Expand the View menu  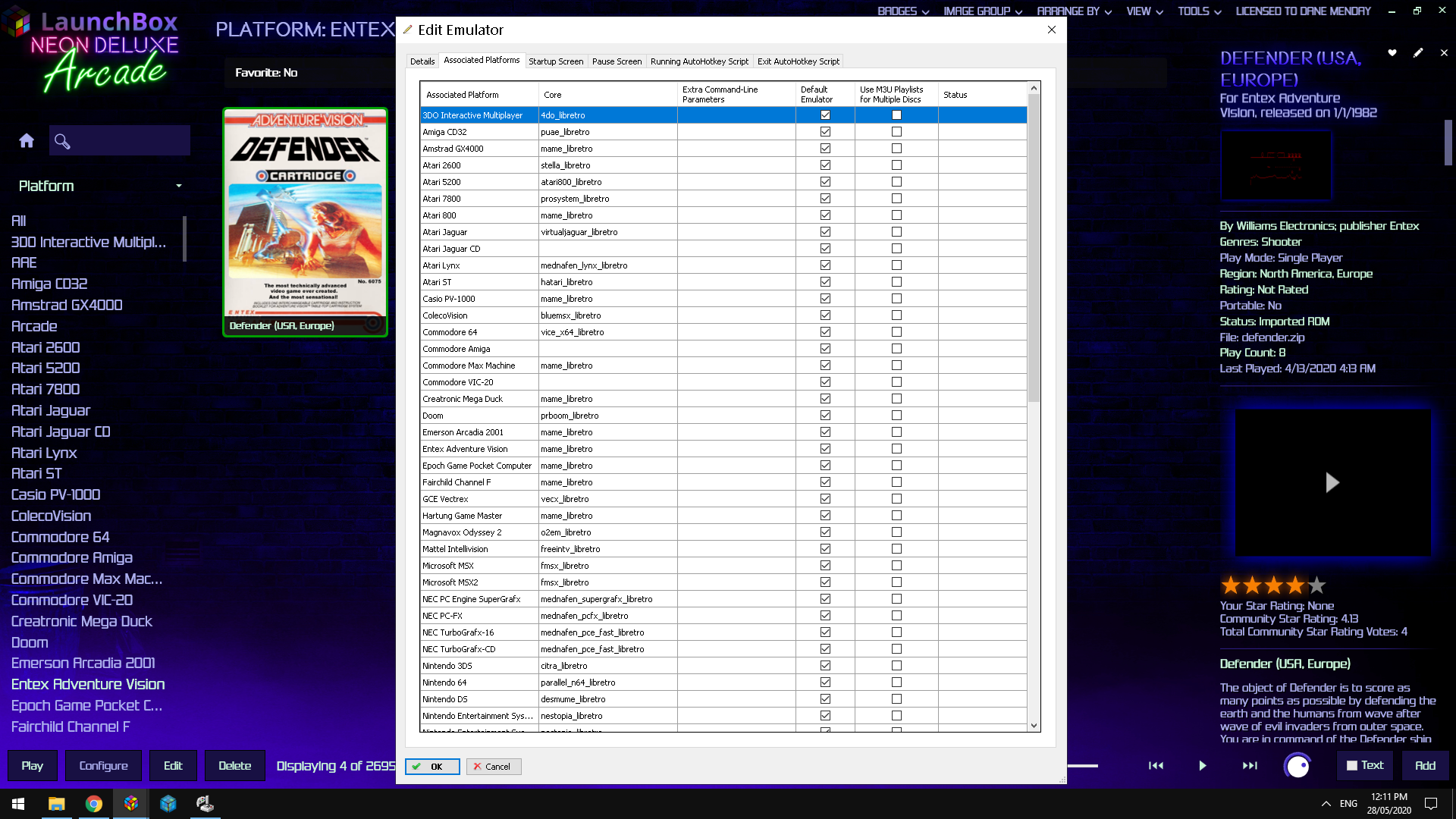pos(1144,11)
